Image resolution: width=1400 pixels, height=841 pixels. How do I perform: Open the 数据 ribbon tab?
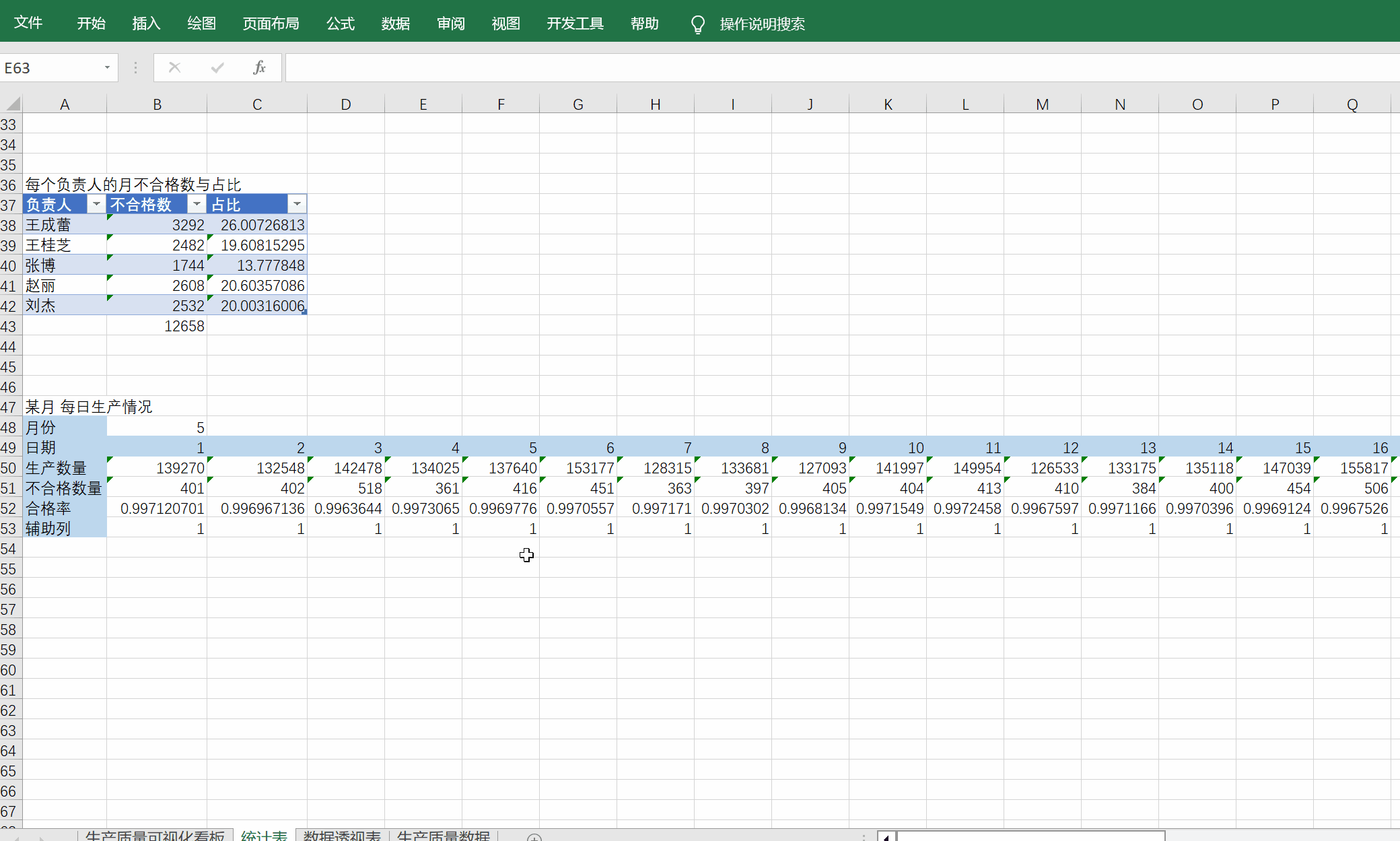pos(395,24)
